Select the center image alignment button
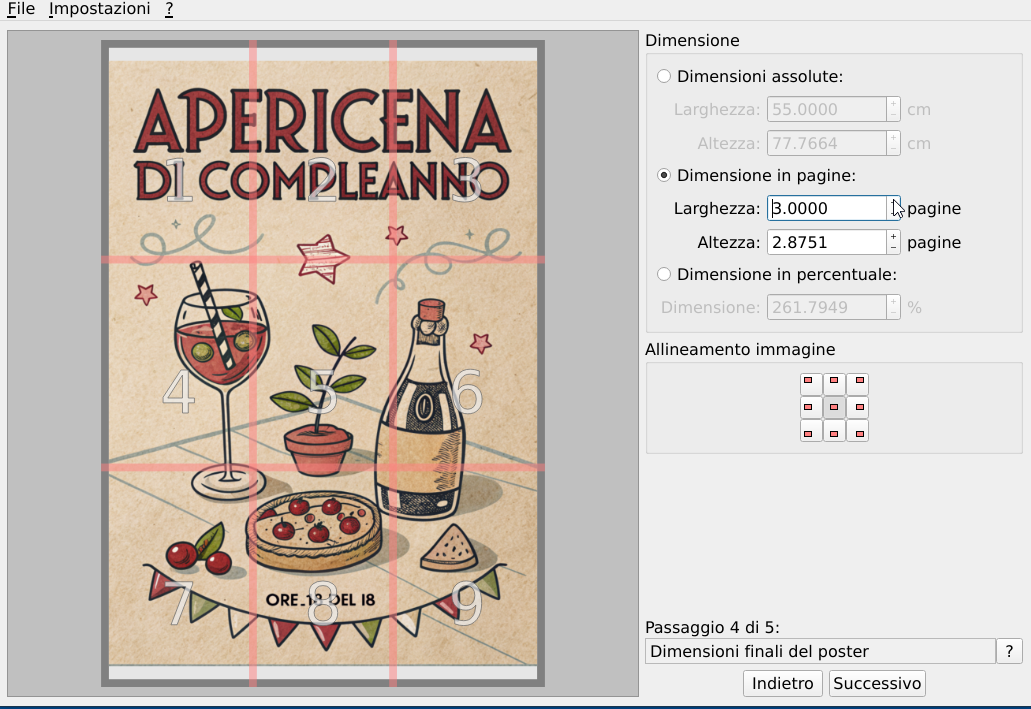The height and width of the screenshot is (709, 1031). (x=833, y=407)
